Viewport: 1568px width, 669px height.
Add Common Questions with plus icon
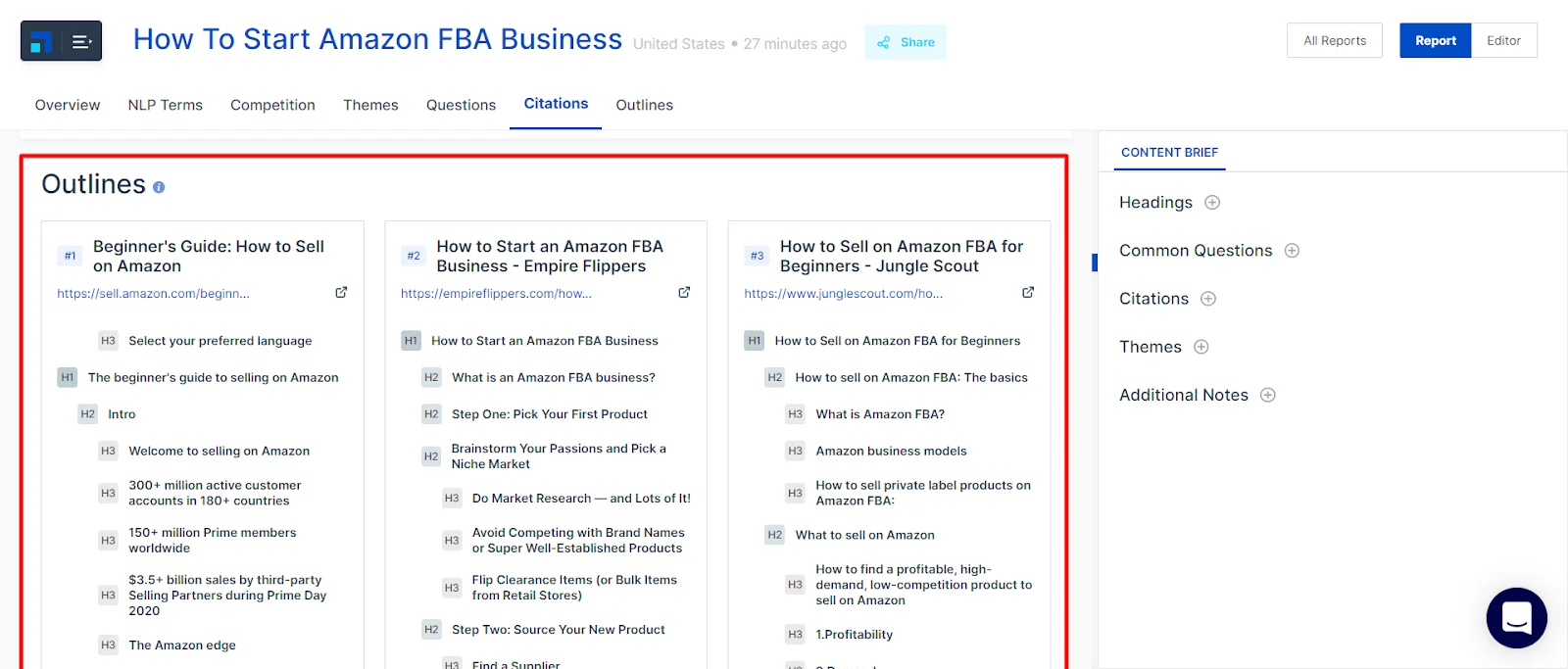(1292, 251)
